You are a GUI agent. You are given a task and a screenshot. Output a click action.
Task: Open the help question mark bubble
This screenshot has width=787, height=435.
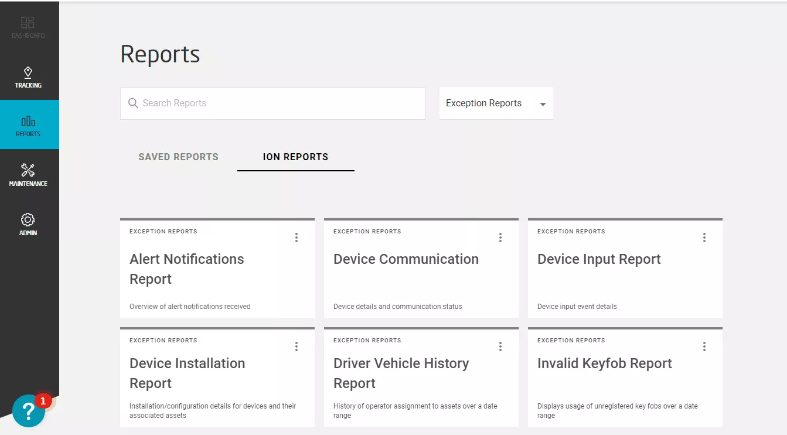[x=28, y=411]
